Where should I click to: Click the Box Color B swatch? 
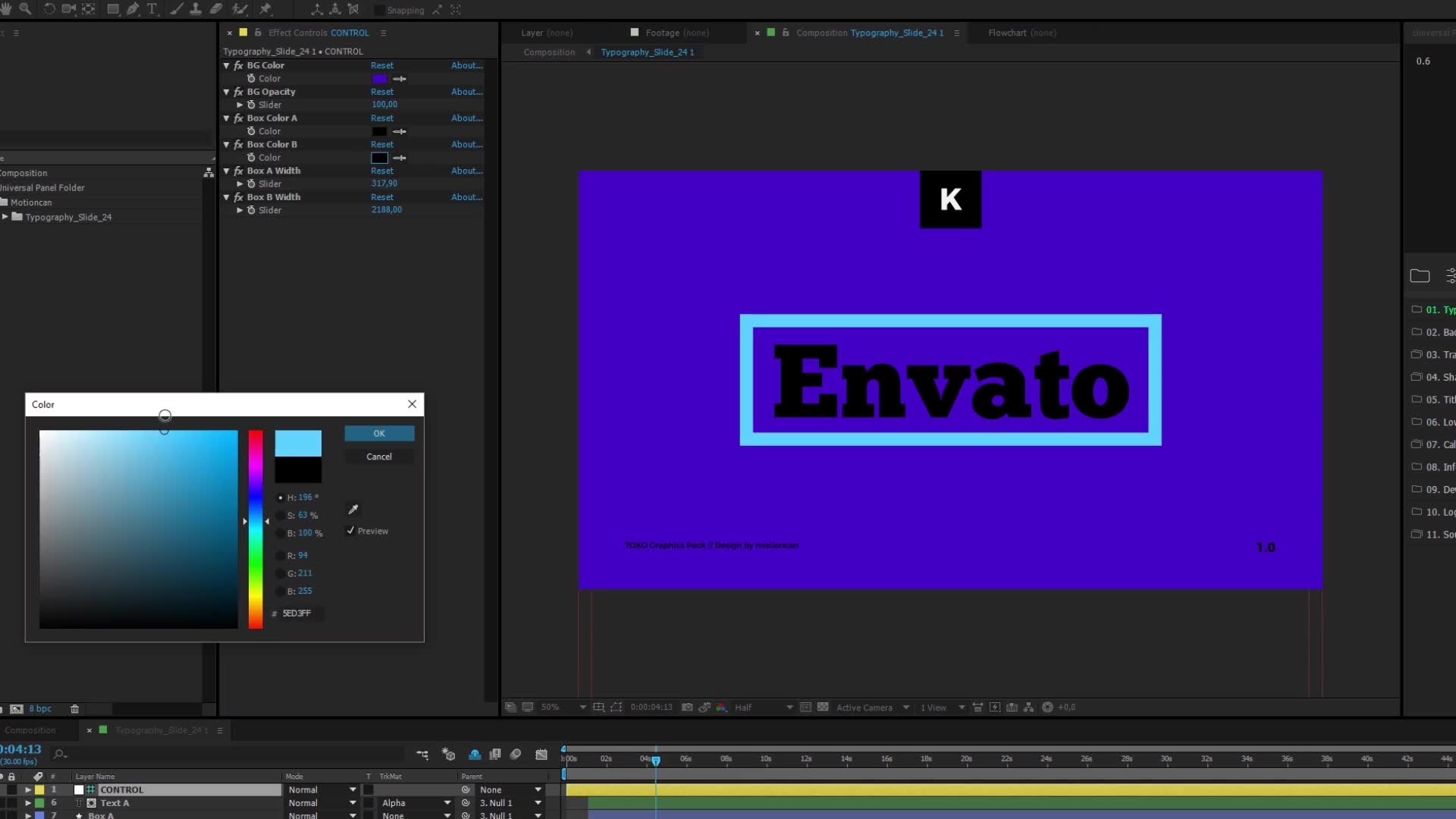tap(379, 158)
